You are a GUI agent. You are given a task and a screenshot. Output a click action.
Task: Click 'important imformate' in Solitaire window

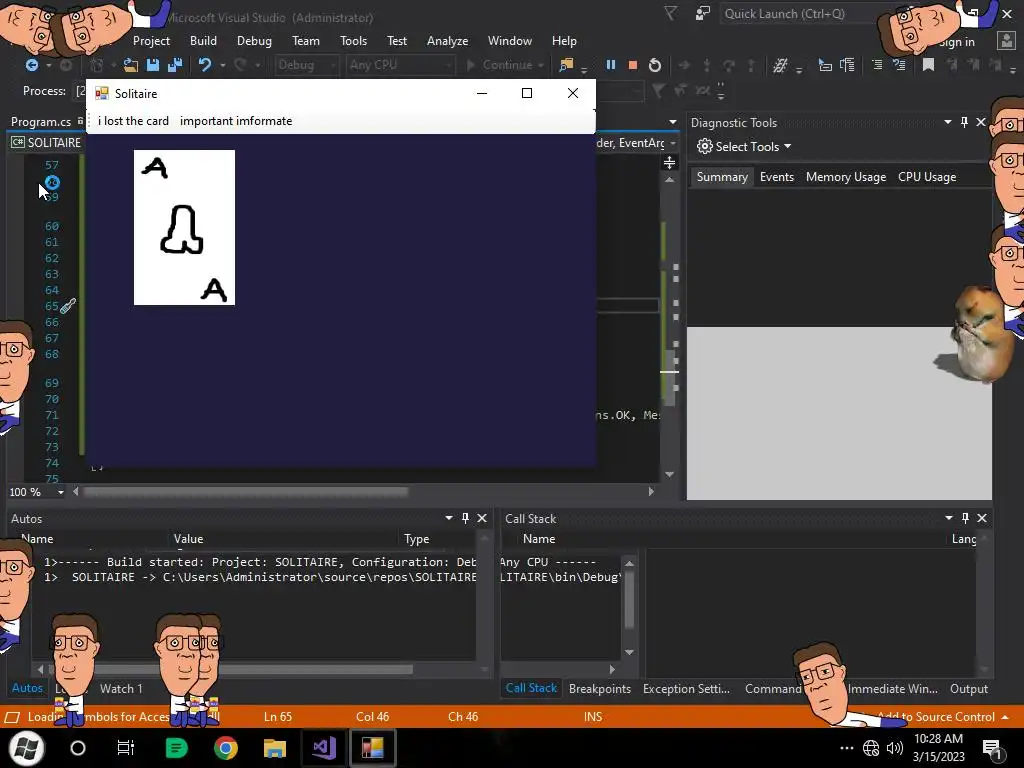pyautogui.click(x=236, y=121)
